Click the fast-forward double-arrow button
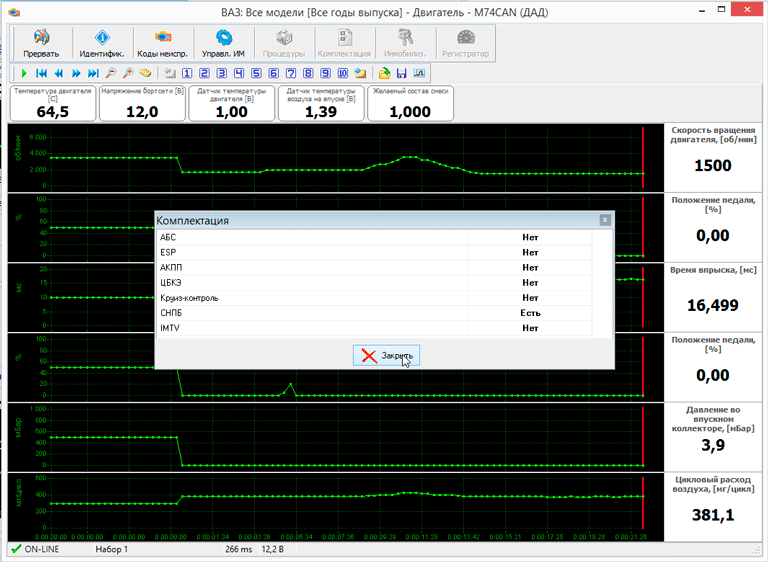Image resolution: width=768 pixels, height=562 pixels. pos(76,74)
